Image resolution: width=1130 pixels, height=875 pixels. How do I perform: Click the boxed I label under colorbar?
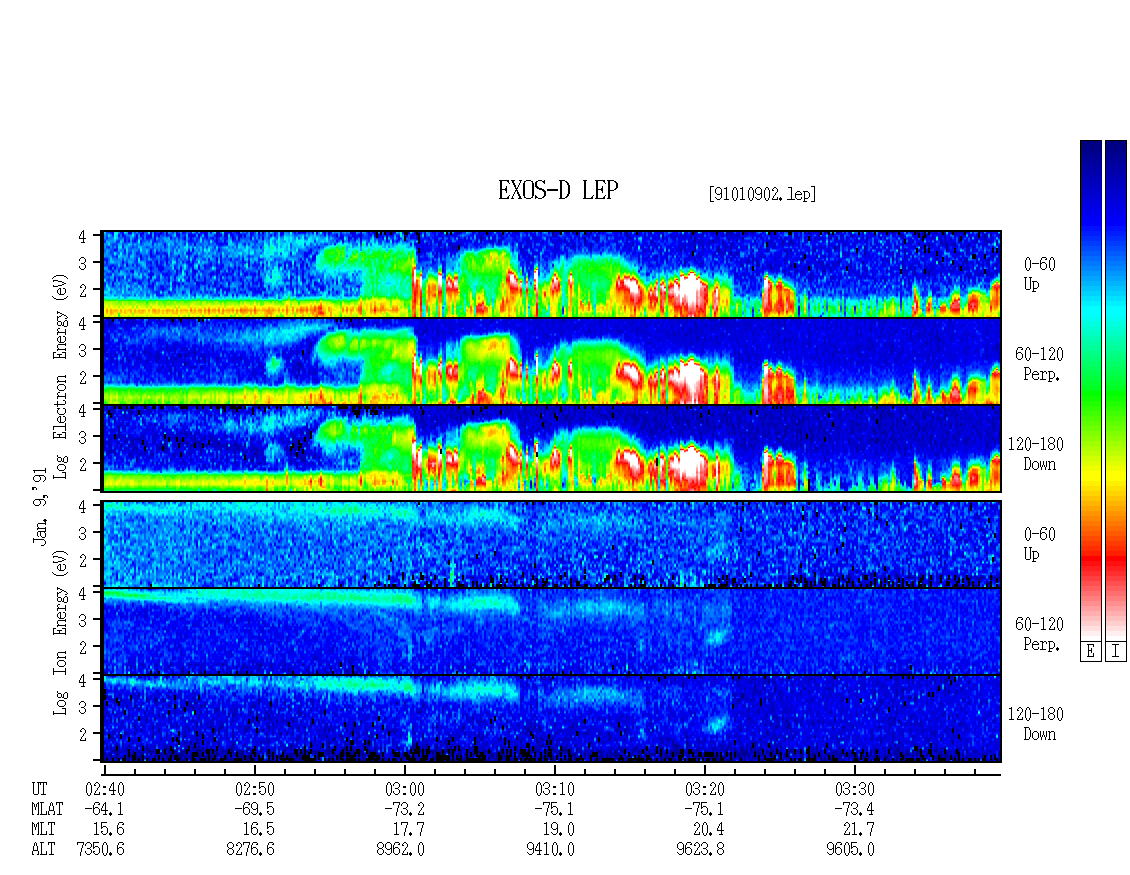[x=1116, y=652]
